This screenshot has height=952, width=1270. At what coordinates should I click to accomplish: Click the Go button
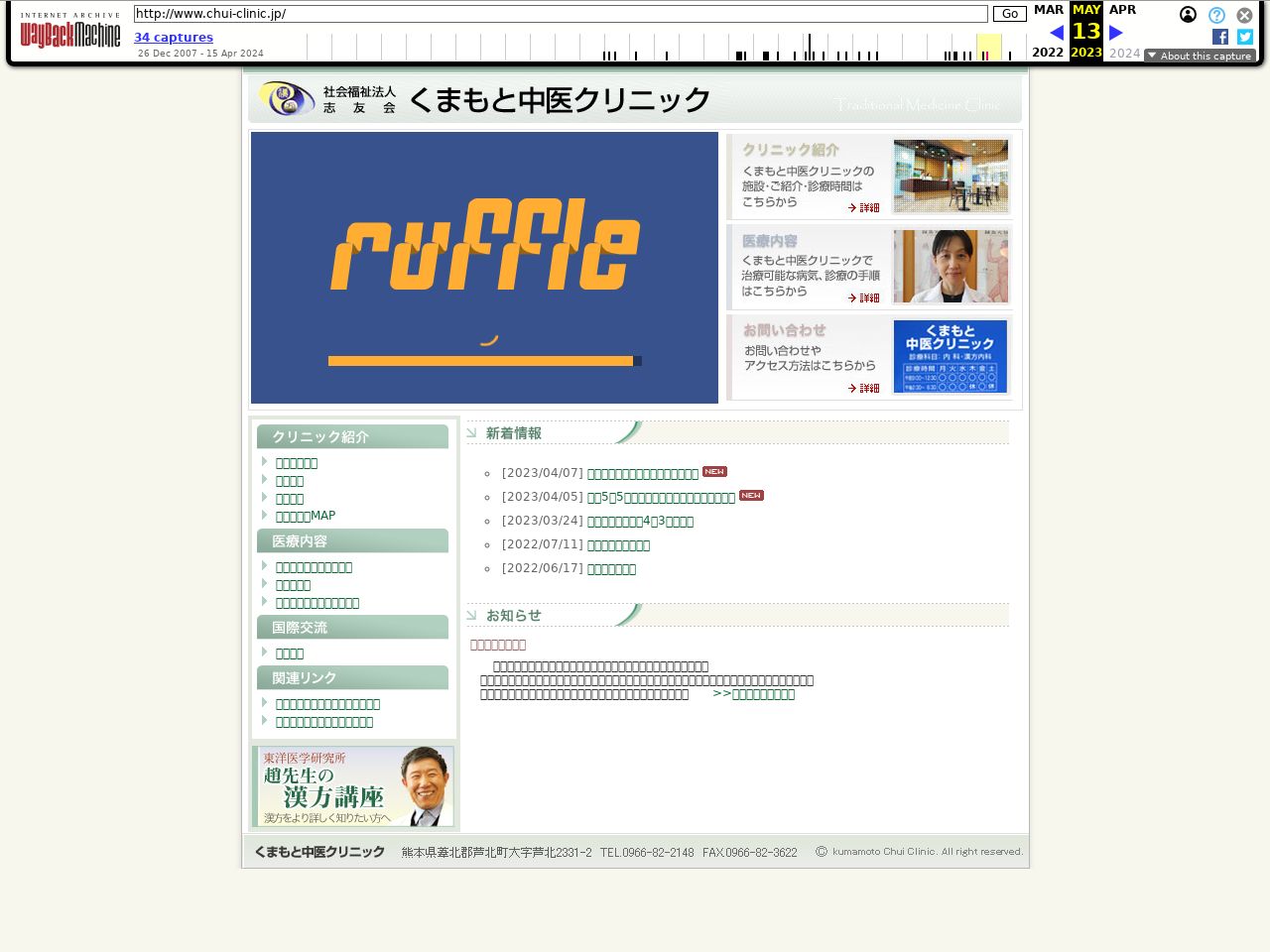[x=1010, y=14]
